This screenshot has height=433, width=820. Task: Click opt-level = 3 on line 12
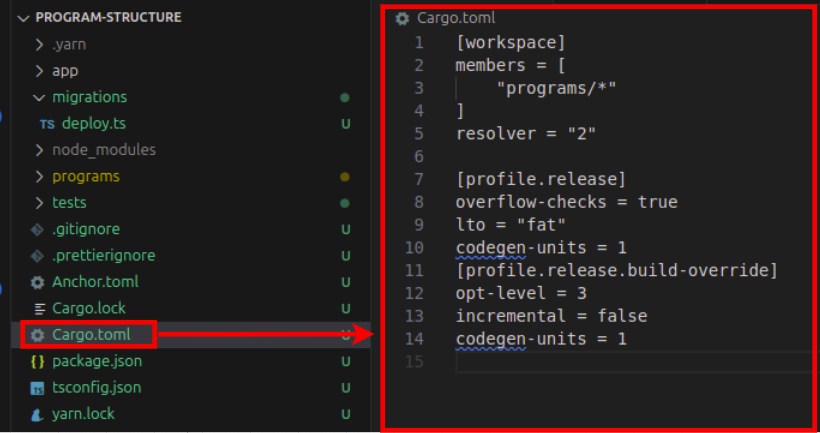coord(521,293)
